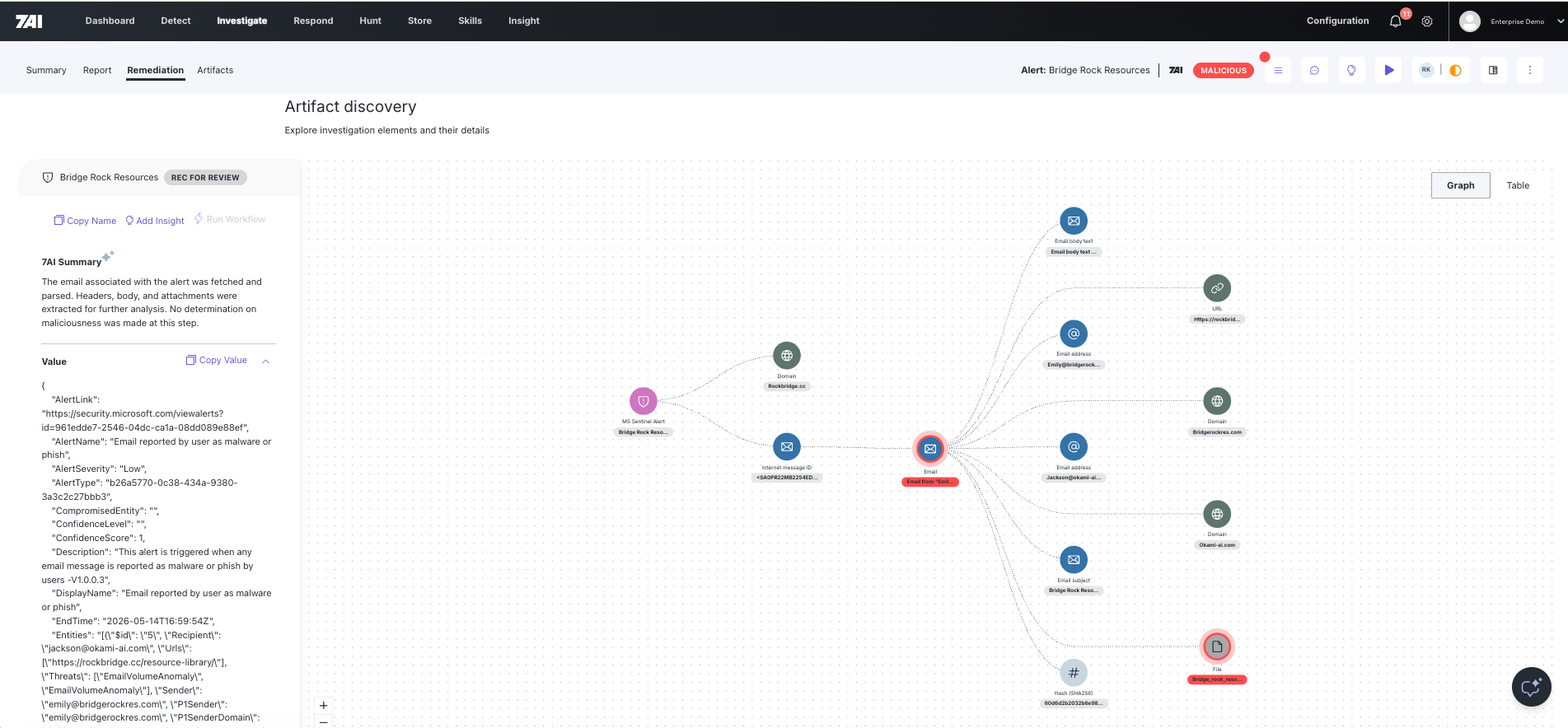1568x728 pixels.
Task: Open the Respond menu
Action: pos(313,21)
